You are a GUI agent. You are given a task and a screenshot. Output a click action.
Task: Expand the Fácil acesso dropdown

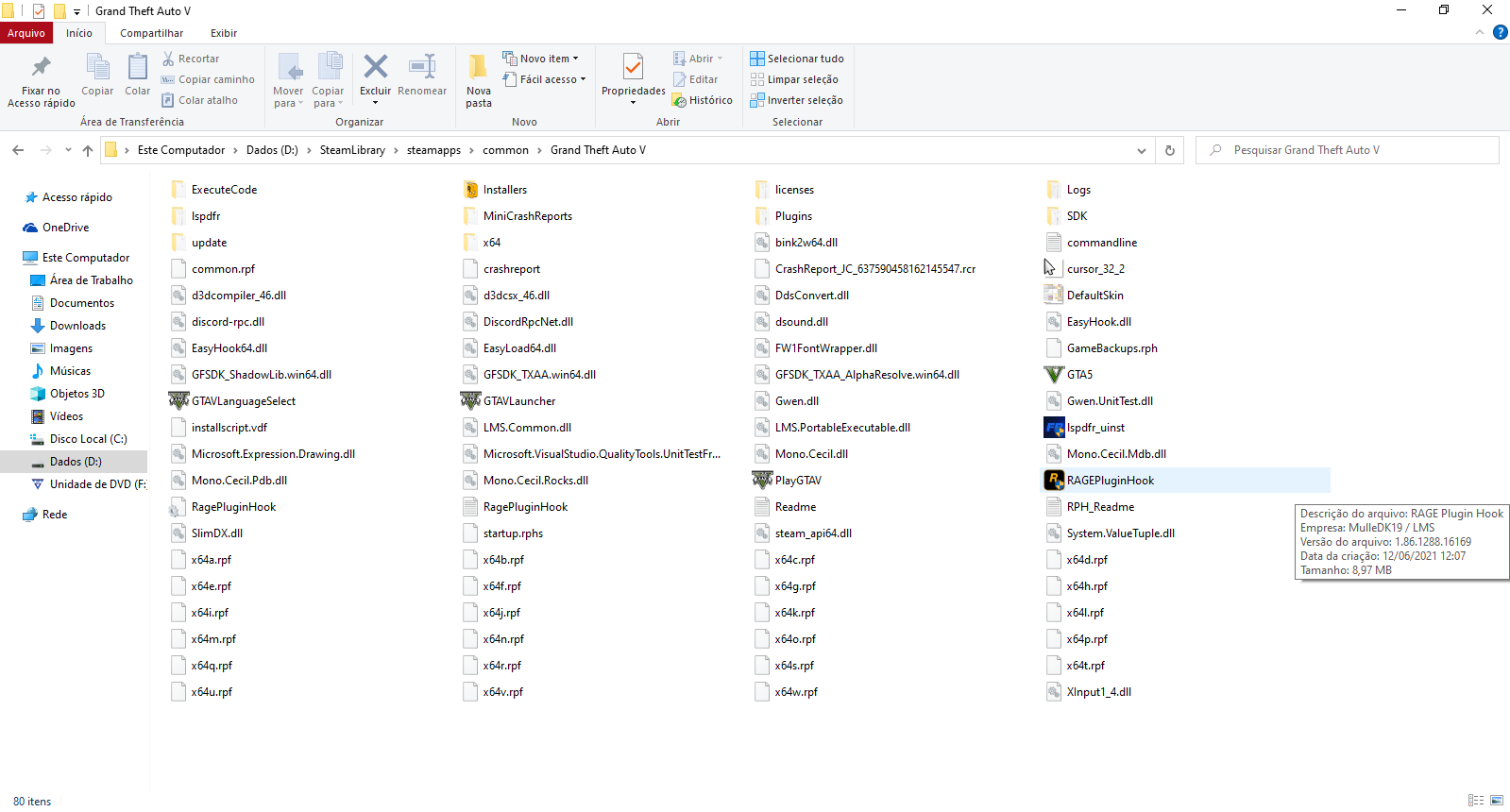coord(544,79)
